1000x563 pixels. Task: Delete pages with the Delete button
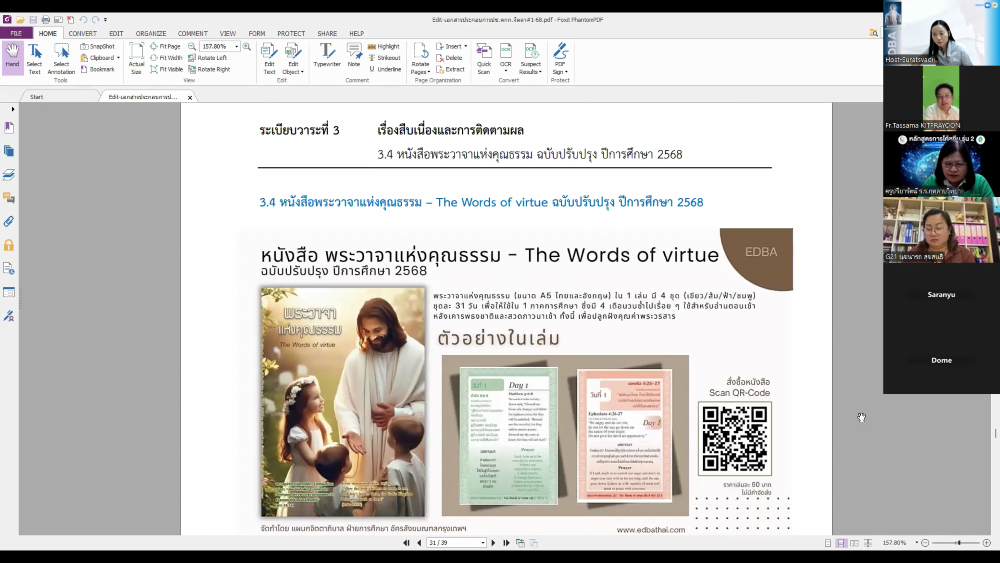tap(450, 57)
